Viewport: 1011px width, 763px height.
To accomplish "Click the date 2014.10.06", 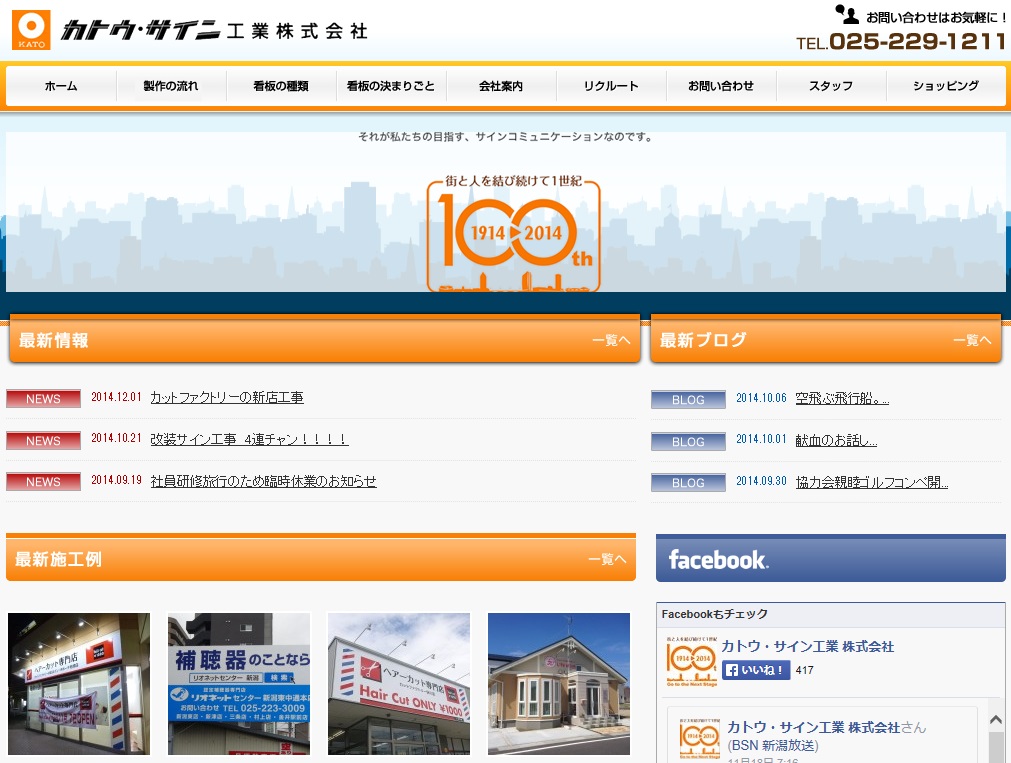I will (761, 398).
